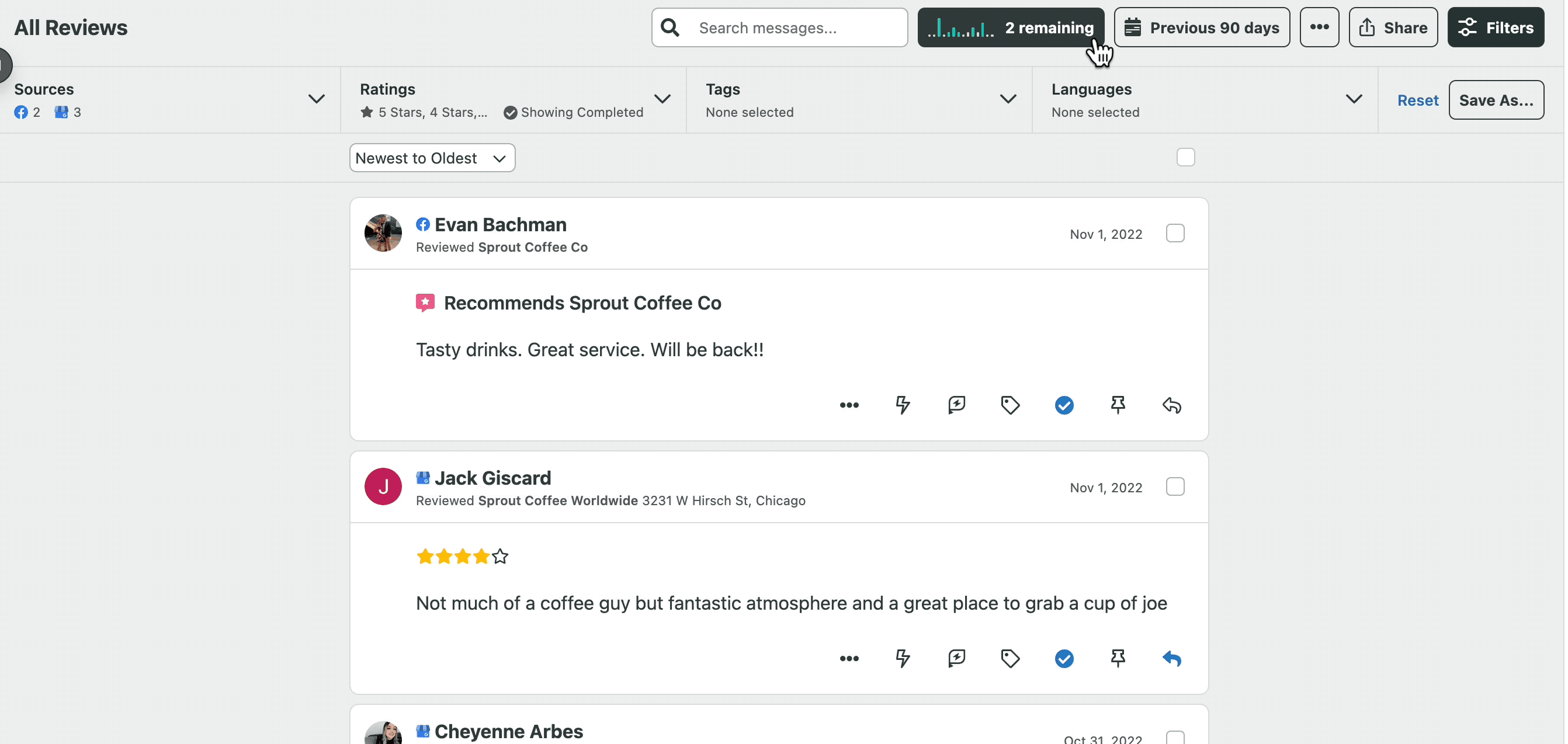Toggle complete checkmark on Jack Giscard's review
The image size is (1568, 744).
click(x=1064, y=658)
